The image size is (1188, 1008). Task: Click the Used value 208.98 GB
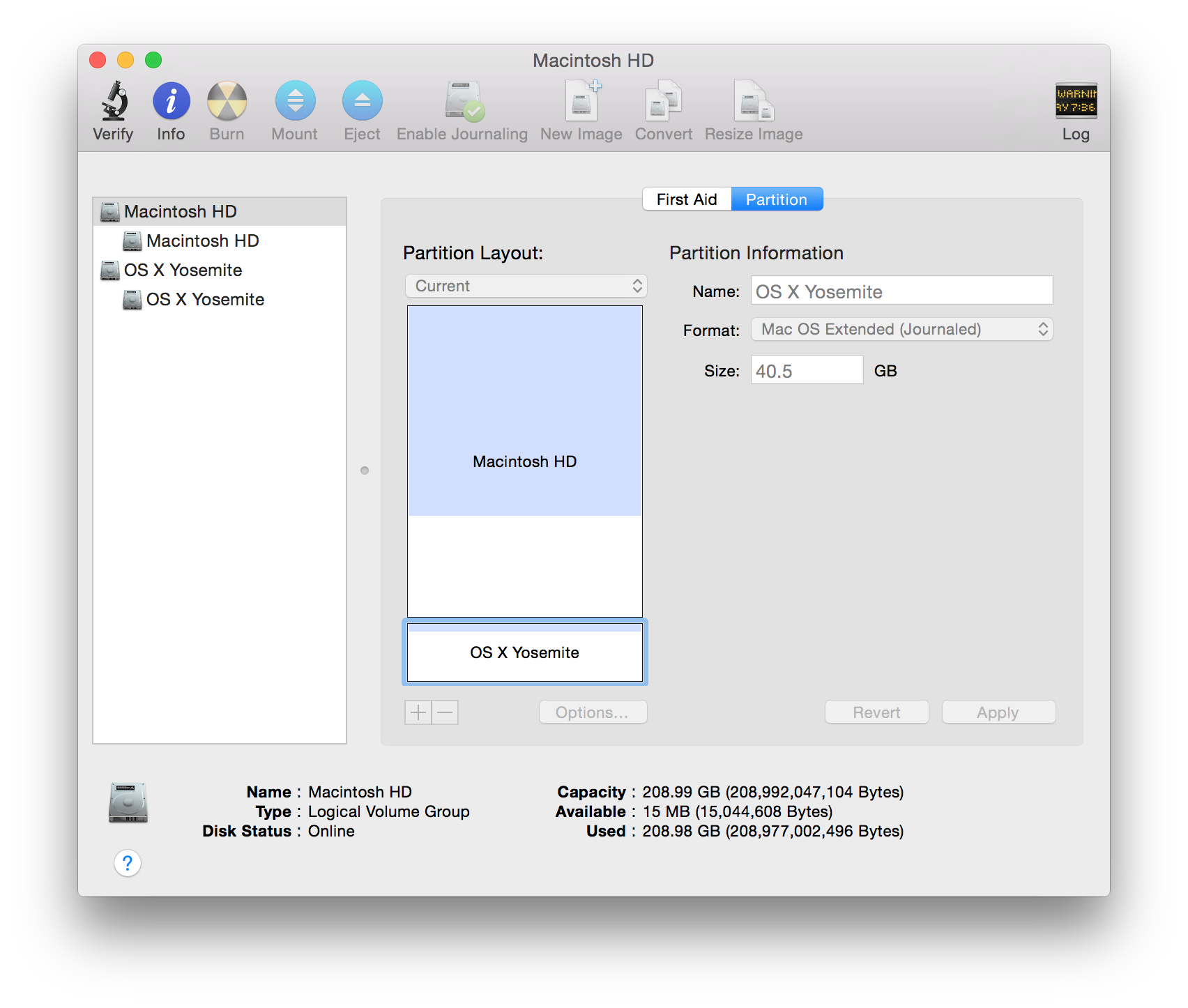click(773, 831)
